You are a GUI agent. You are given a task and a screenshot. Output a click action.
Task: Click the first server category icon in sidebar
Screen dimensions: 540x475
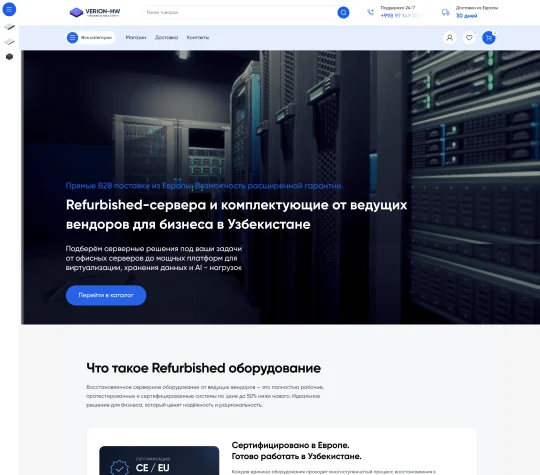[9, 27]
